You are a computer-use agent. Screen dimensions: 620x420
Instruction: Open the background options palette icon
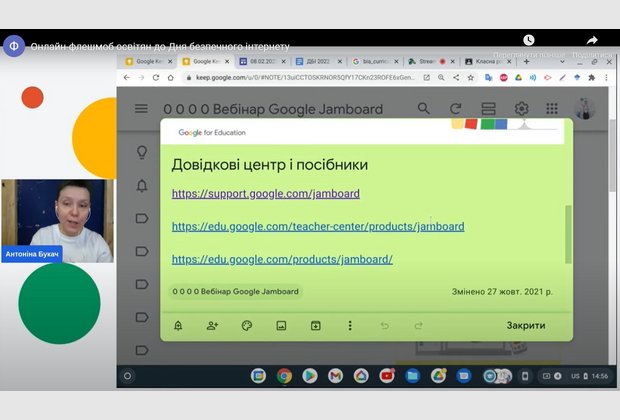(247, 326)
